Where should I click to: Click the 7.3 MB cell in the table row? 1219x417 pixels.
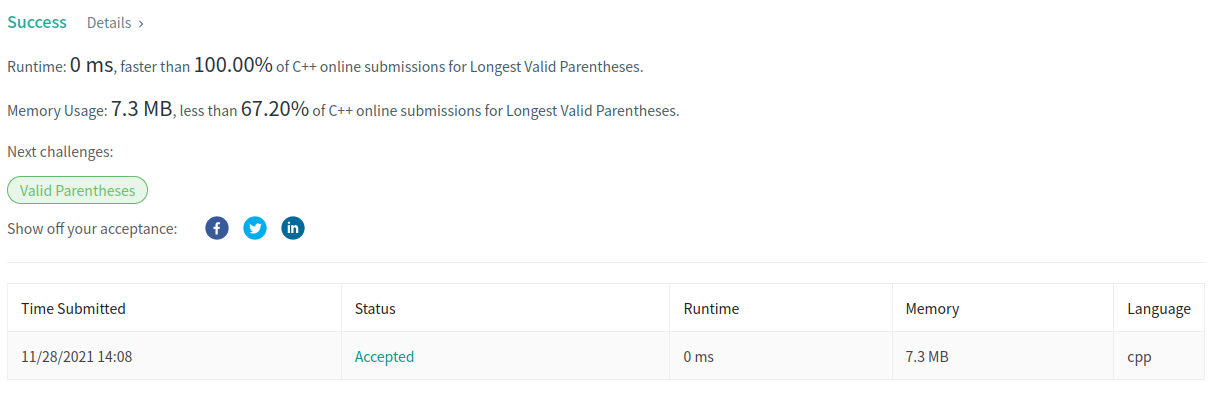[x=927, y=356]
